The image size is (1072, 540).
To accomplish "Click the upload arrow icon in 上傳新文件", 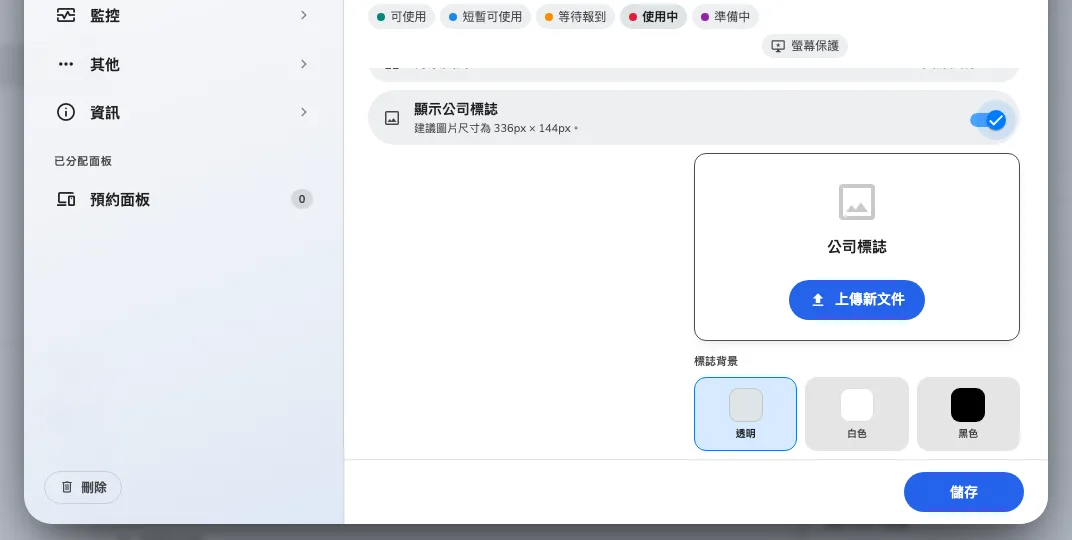I will [x=818, y=299].
